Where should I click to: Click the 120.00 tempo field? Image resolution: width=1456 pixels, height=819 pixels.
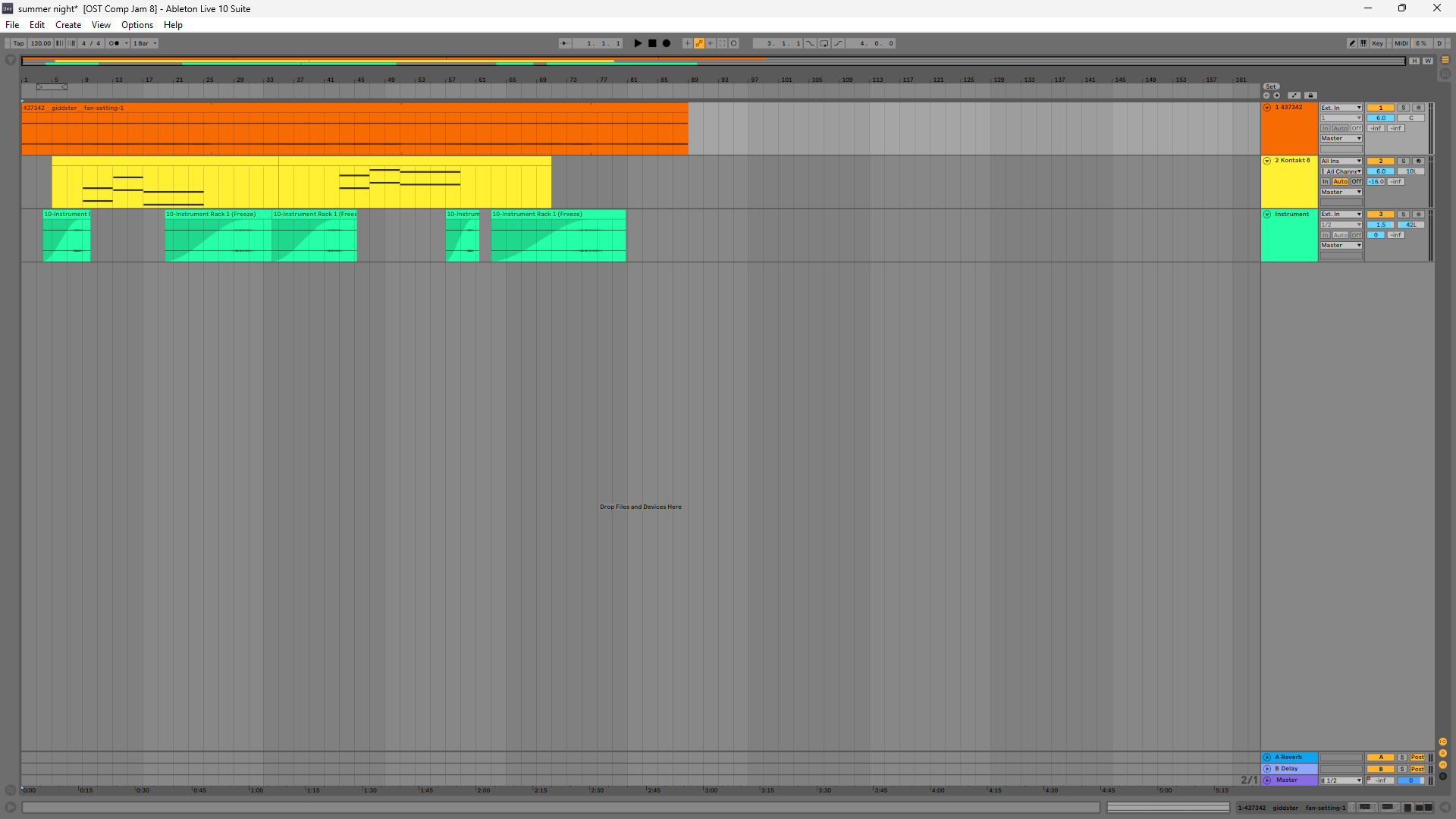click(41, 43)
